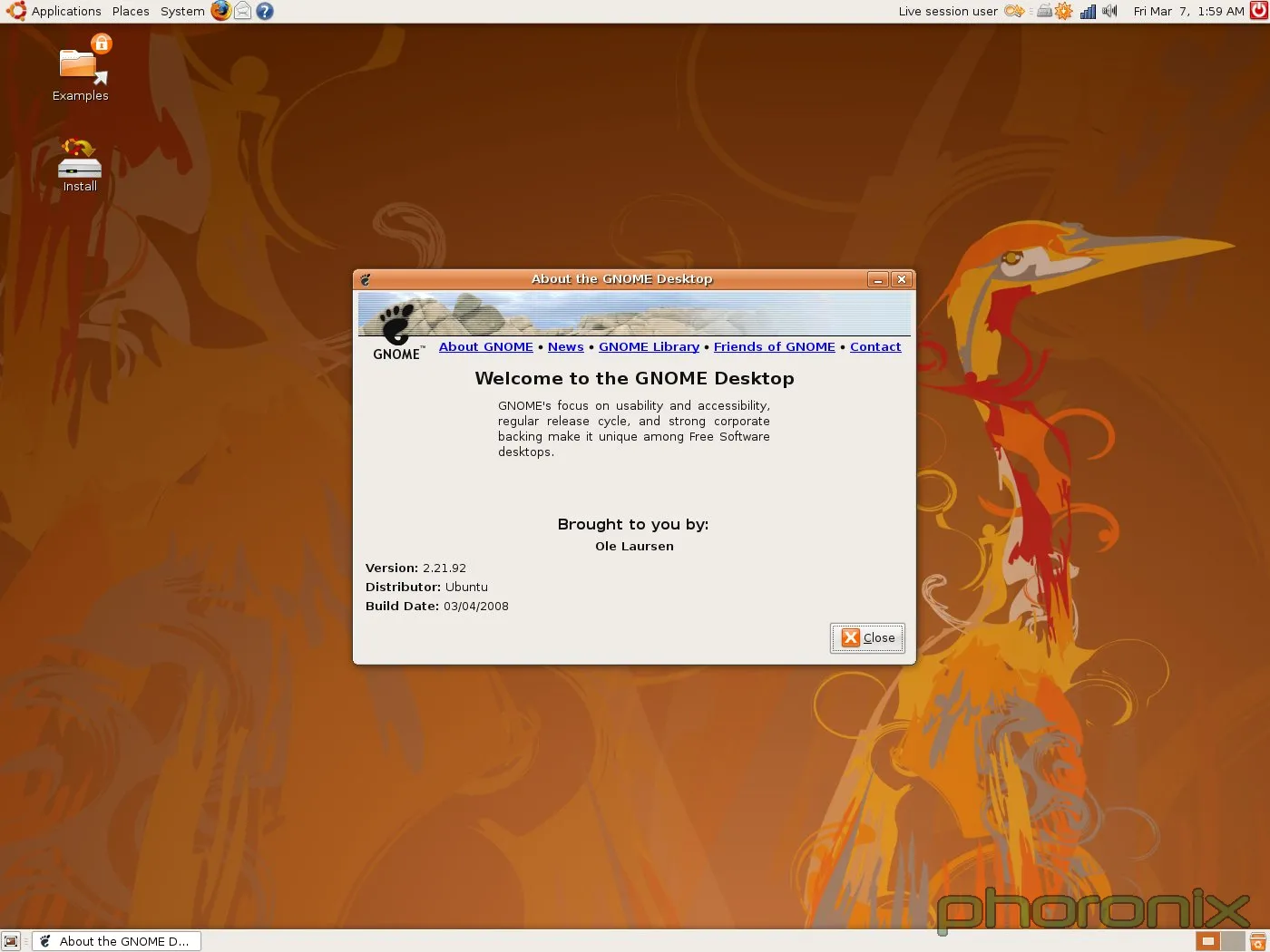Follow the News link
This screenshot has width=1270, height=952.
point(566,346)
